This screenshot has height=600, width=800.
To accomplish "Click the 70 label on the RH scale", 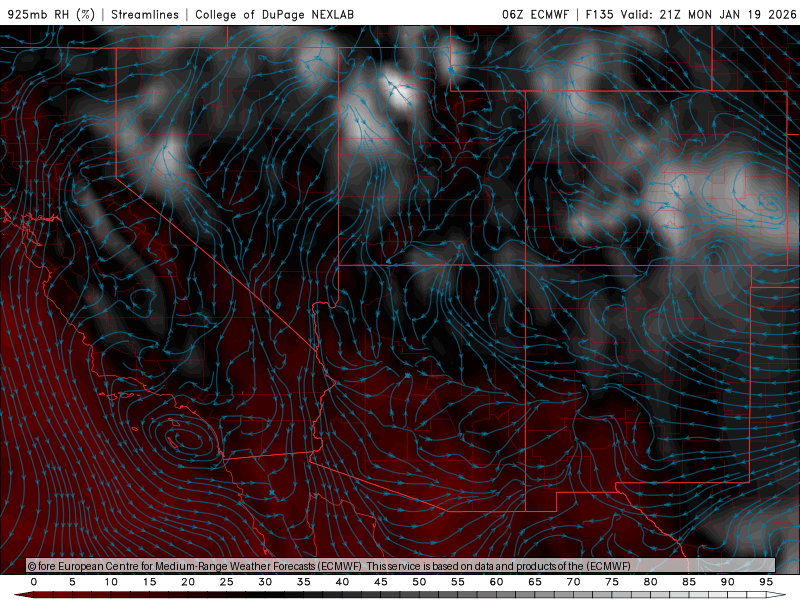I will [573, 582].
